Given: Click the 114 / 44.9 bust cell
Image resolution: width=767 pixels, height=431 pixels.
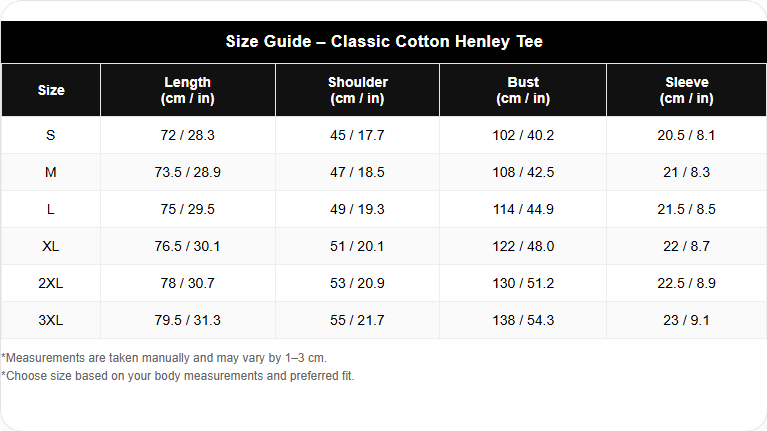Looking at the screenshot, I should pos(523,209).
